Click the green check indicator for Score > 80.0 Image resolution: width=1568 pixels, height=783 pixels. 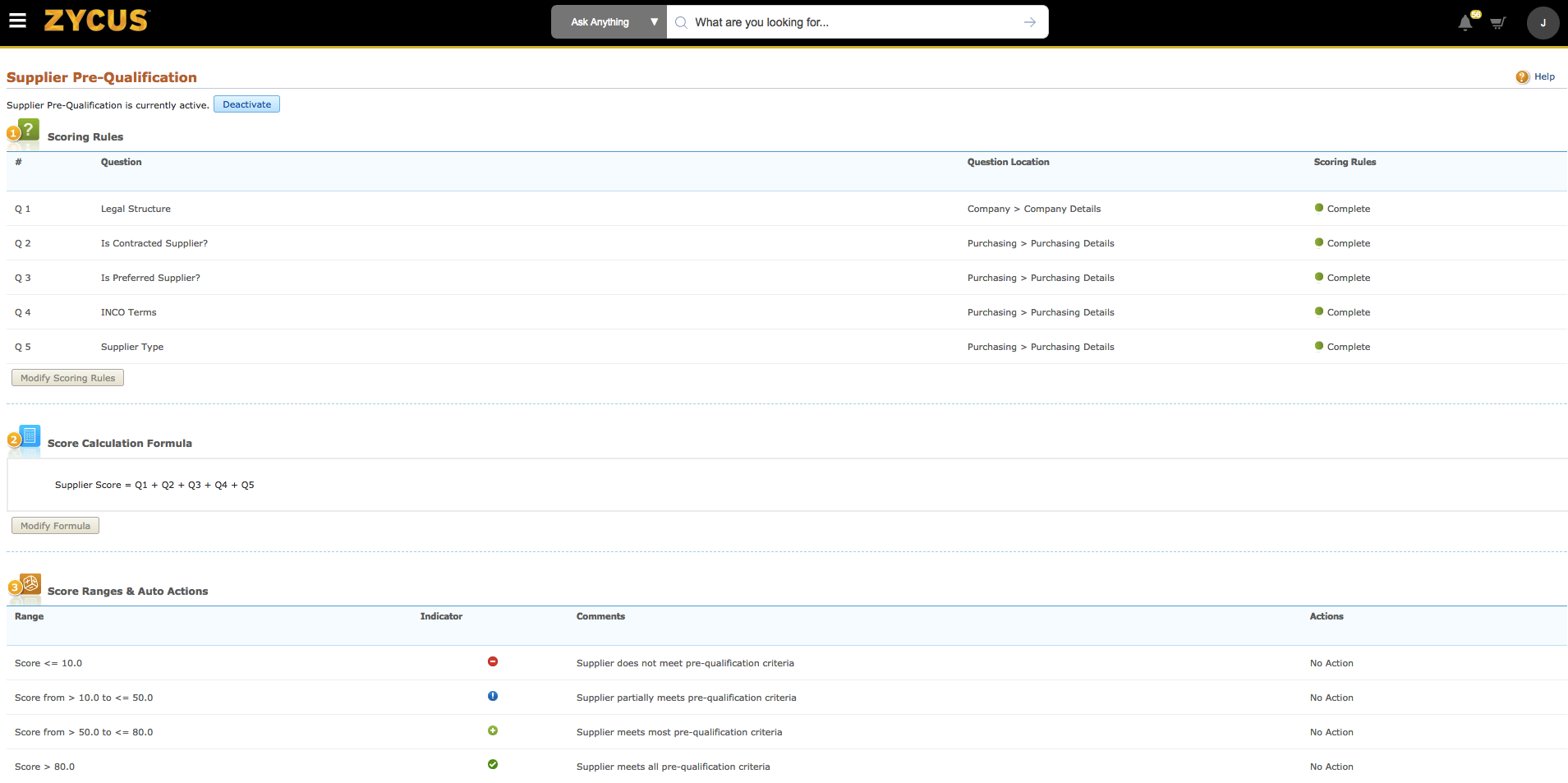point(492,765)
